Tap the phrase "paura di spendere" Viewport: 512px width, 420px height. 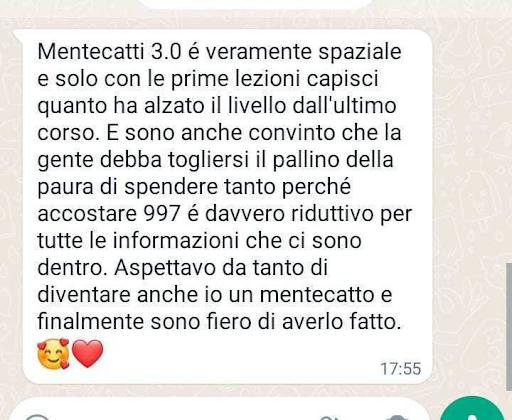click(128, 187)
